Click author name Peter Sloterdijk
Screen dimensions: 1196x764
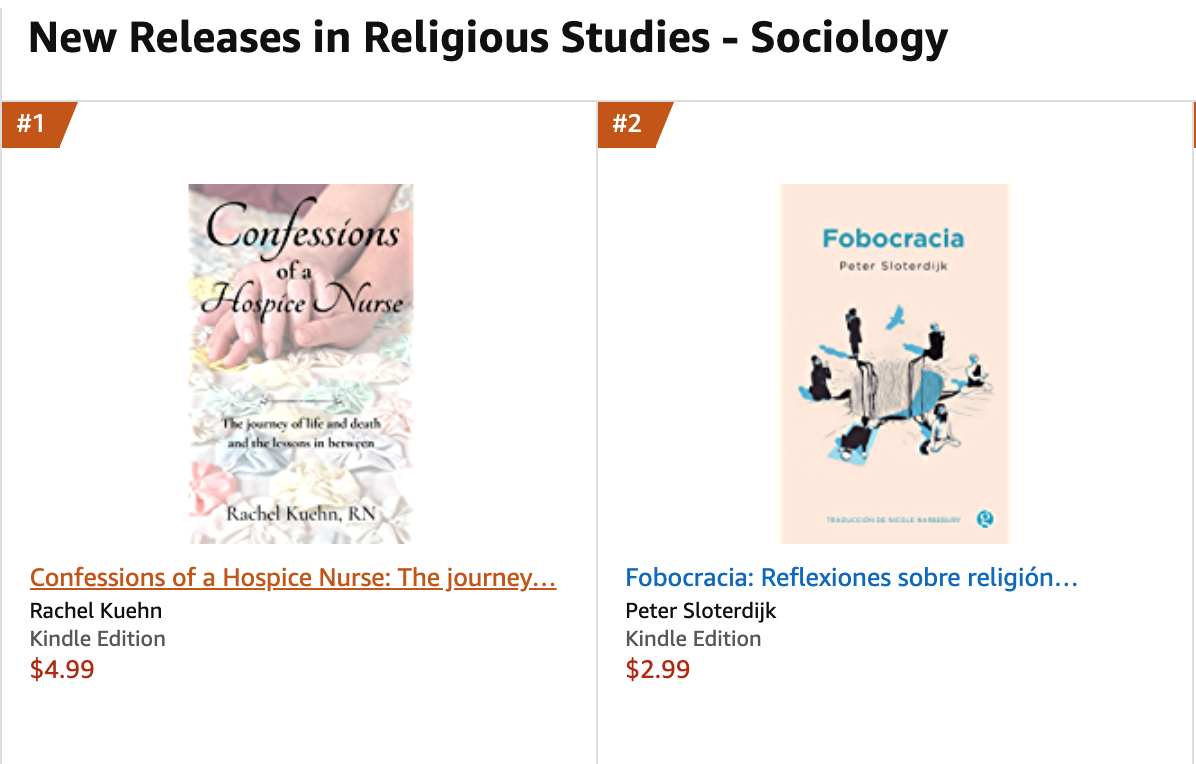700,611
